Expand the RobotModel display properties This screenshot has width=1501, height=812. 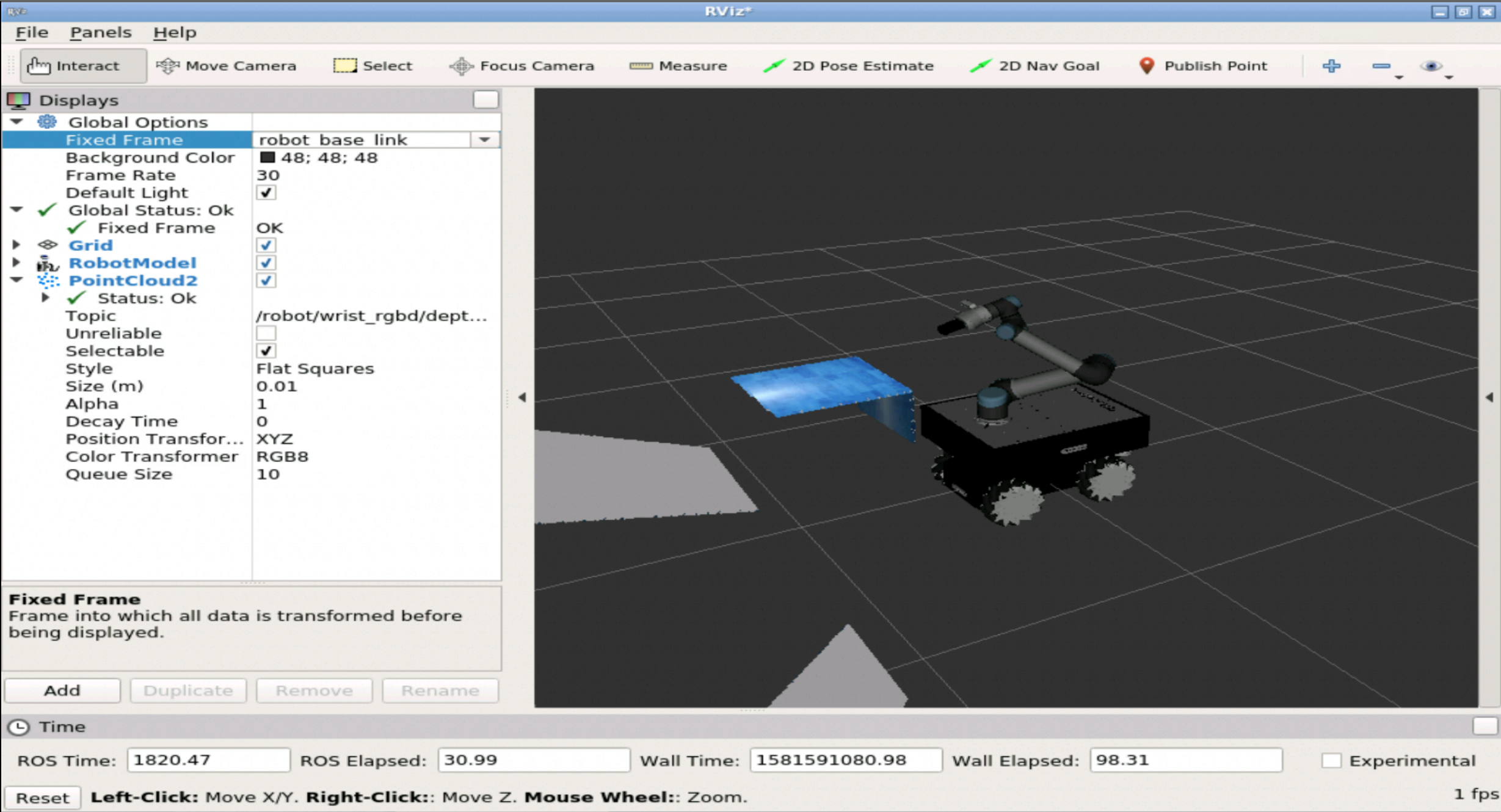[x=16, y=263]
